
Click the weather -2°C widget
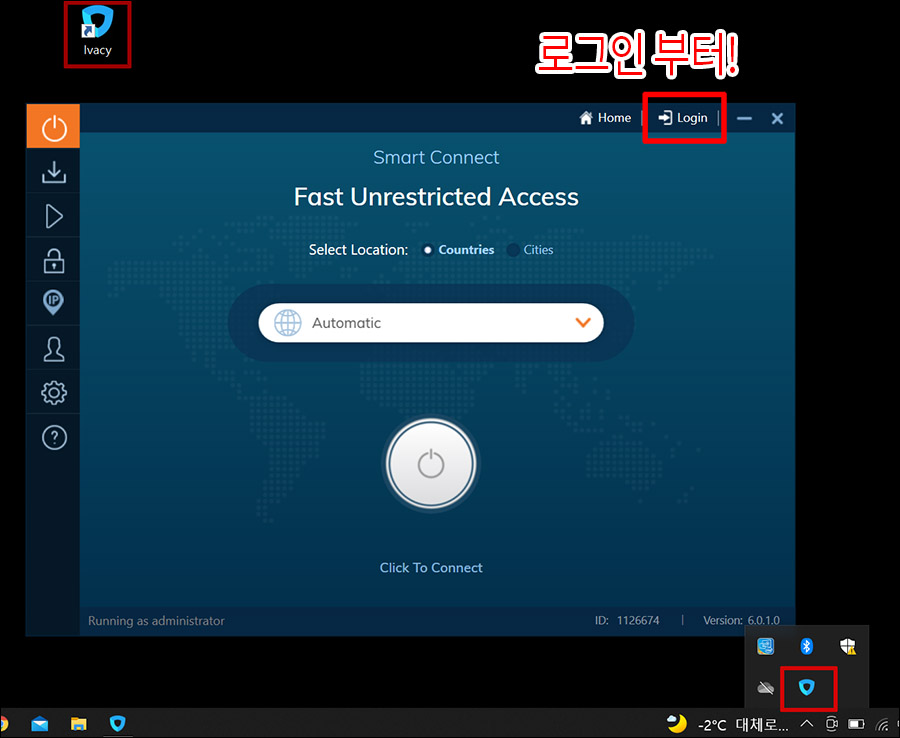coord(727,724)
